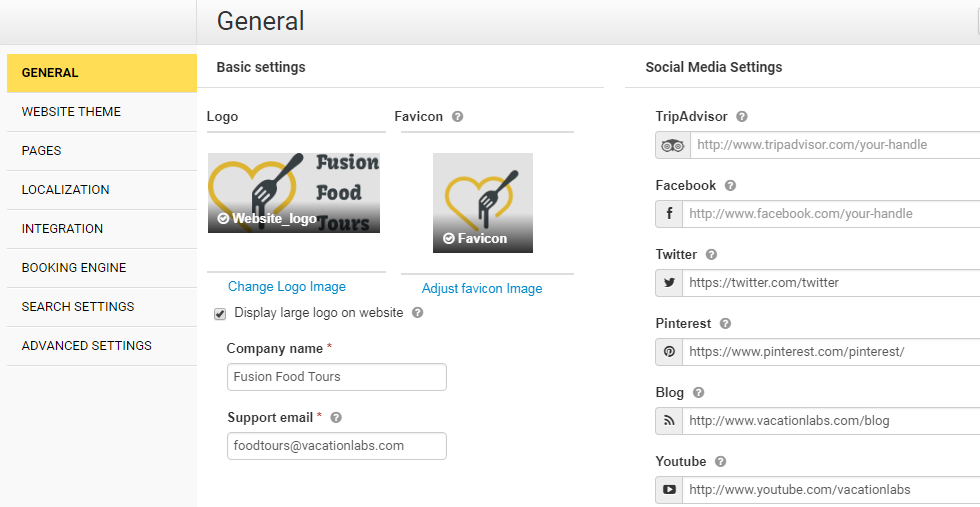
Task: Select Advanced Settings in the sidebar
Action: 86,346
